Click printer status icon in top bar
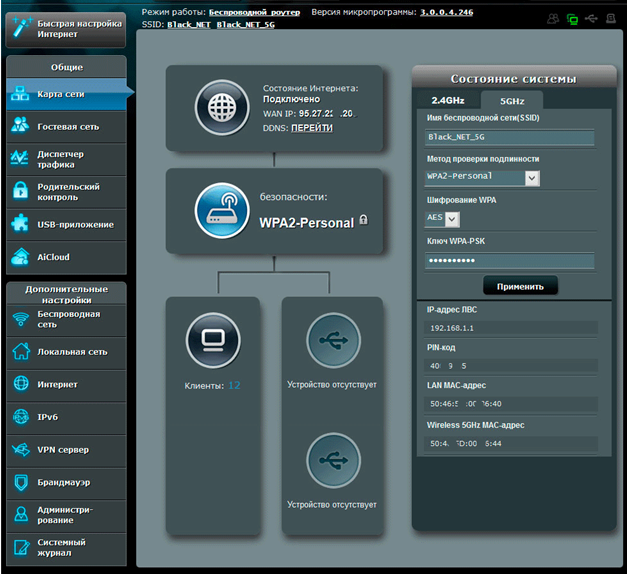 pos(611,18)
